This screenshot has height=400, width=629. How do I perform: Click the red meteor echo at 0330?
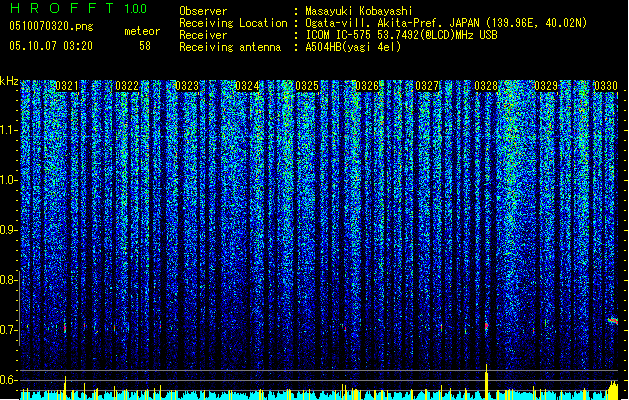(x=613, y=321)
